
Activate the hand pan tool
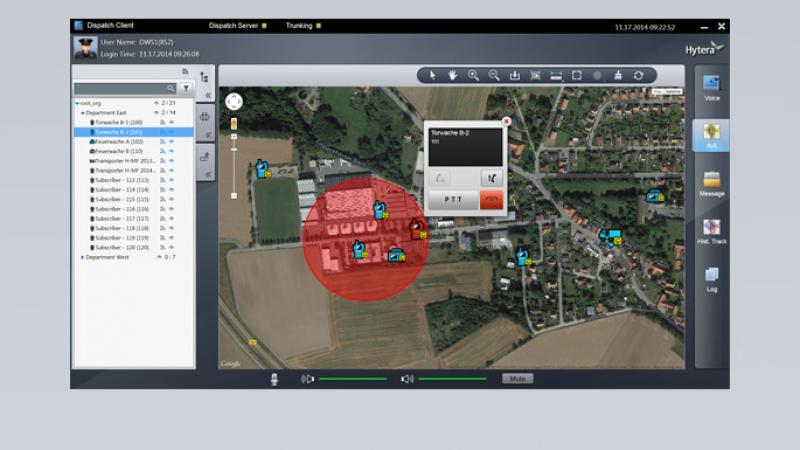pyautogui.click(x=453, y=76)
